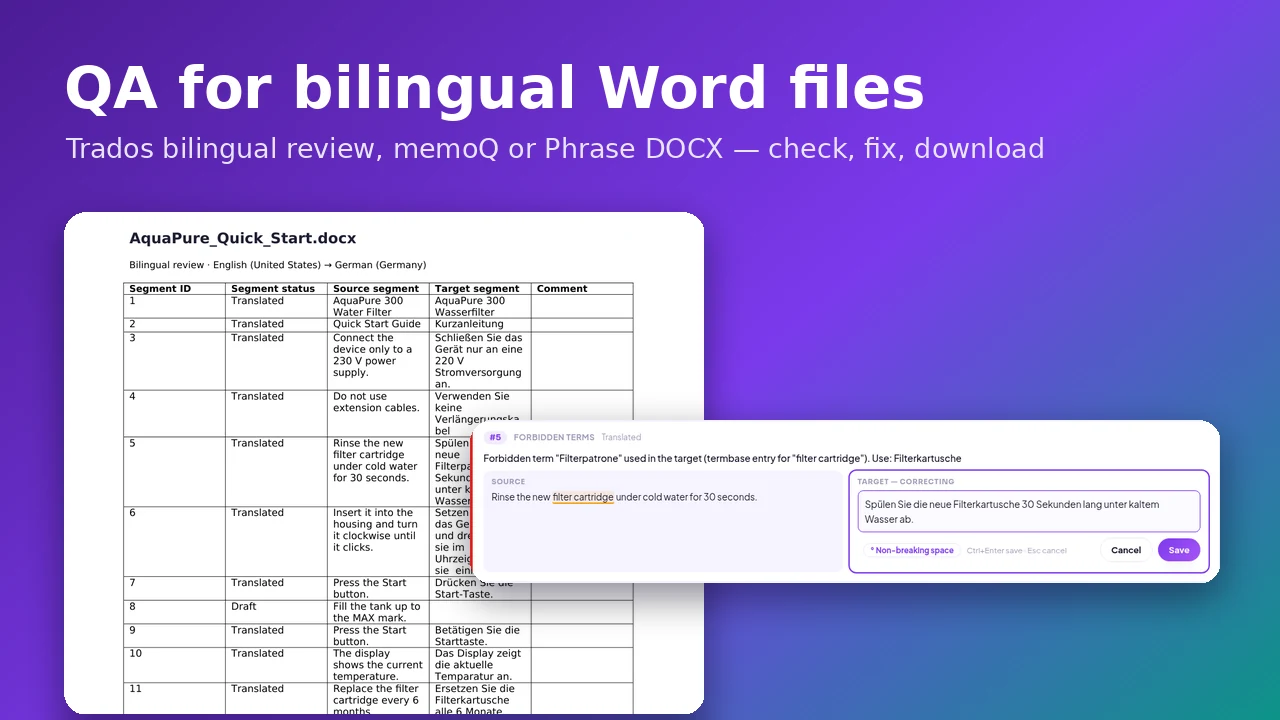
Task: Click the 'Translated' tag beside FORBIDDEN TERMS
Action: [x=621, y=437]
